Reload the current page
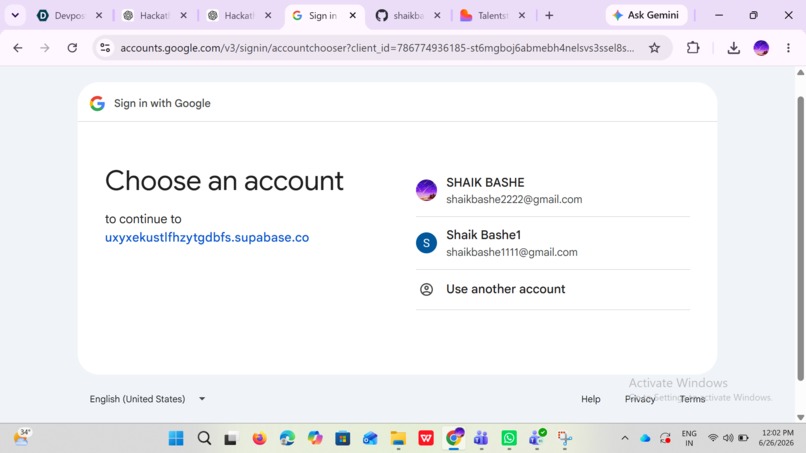This screenshot has width=806, height=453. coord(72,48)
